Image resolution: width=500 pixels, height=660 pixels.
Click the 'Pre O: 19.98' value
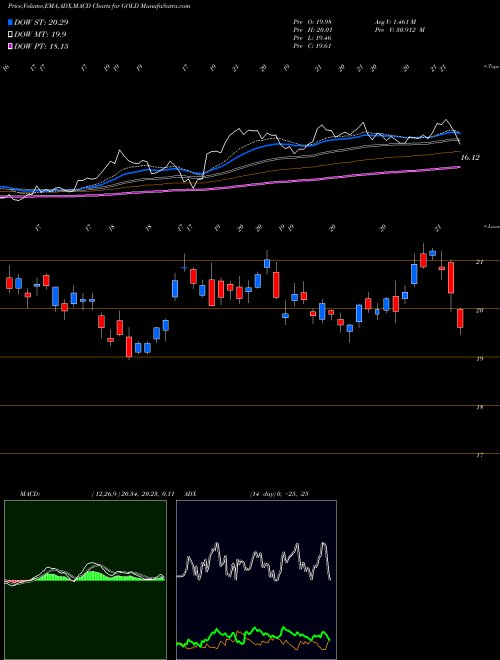[x=311, y=21]
